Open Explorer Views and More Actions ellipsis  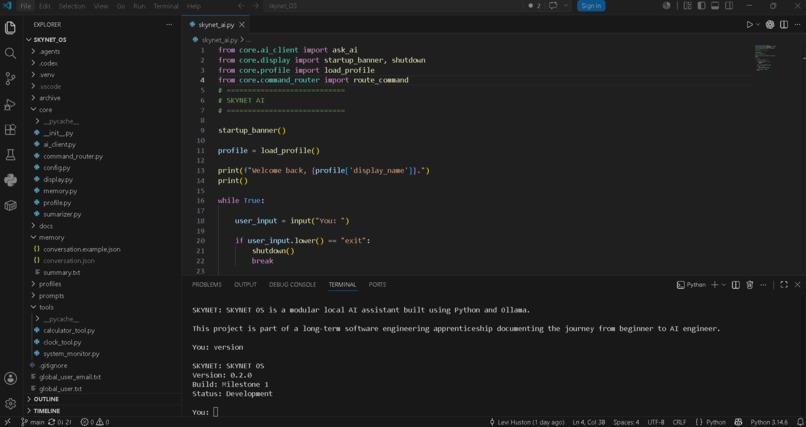pyautogui.click(x=169, y=25)
